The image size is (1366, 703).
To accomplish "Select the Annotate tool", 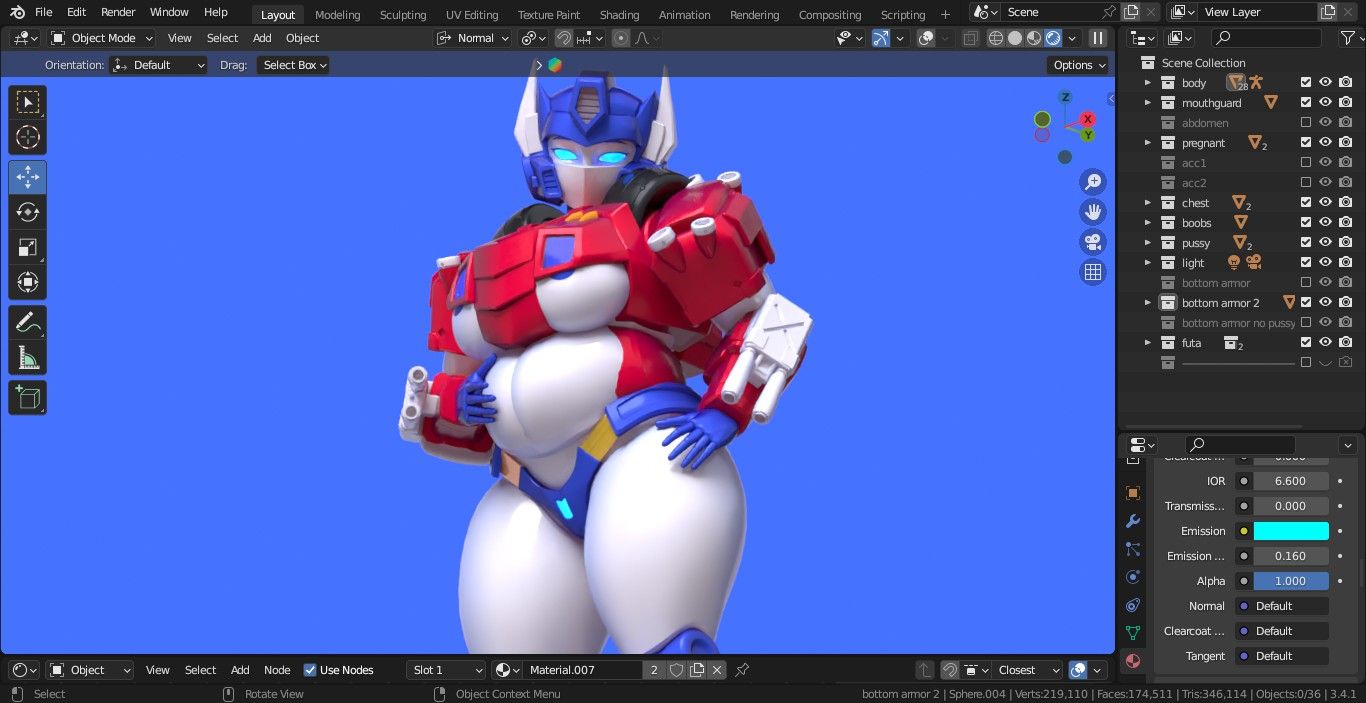I will click(x=28, y=323).
